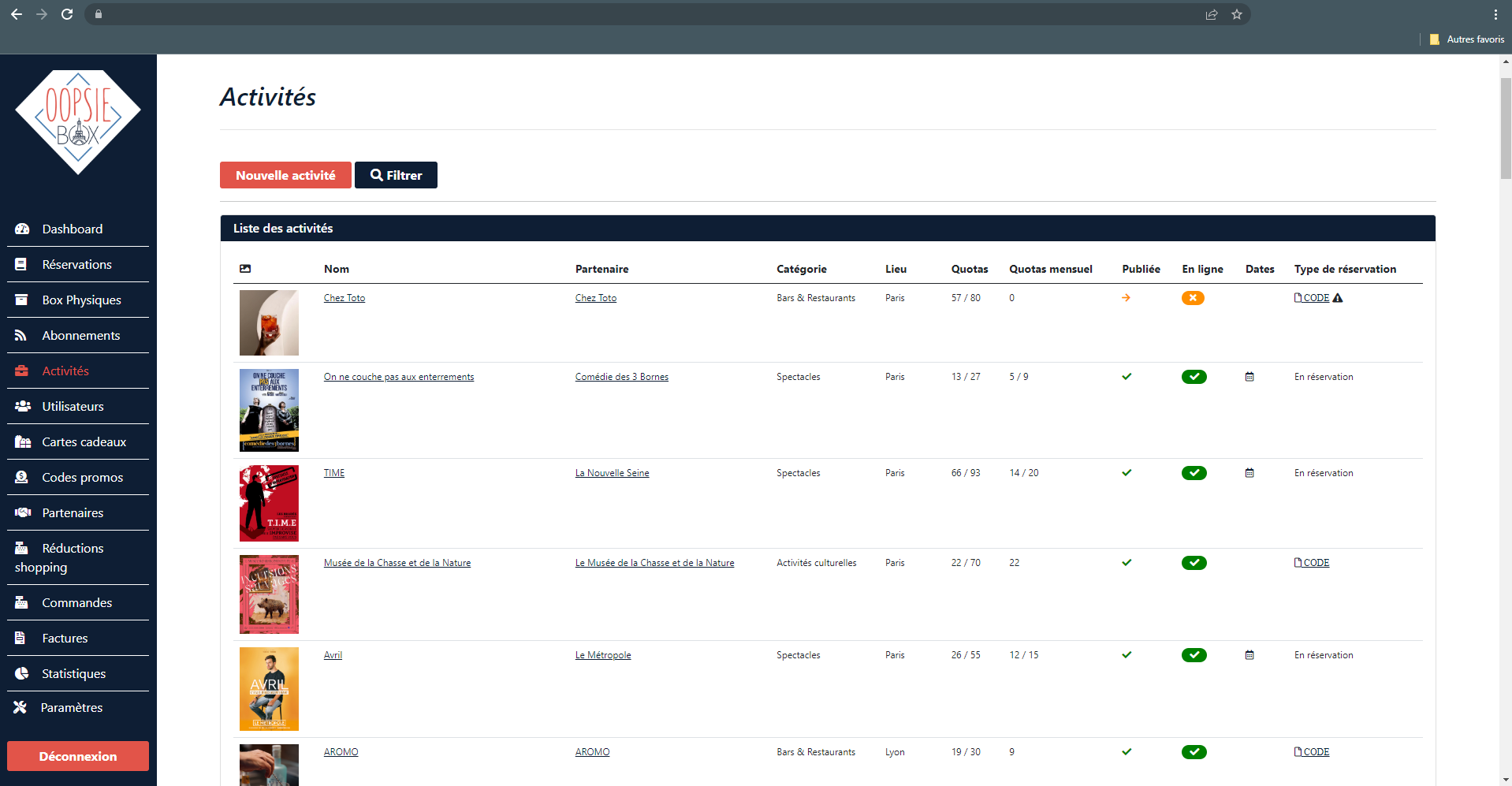Open the Avril activity link
The image size is (1512, 786).
click(x=332, y=655)
